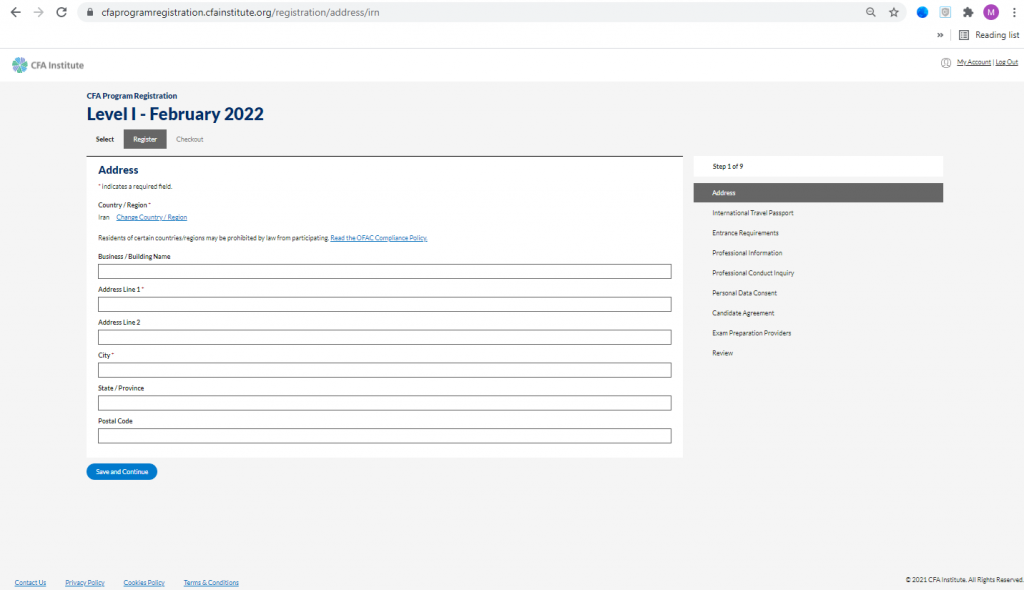Bookmark this page with the star
Image resolution: width=1024 pixels, height=590 pixels.
tap(893, 12)
